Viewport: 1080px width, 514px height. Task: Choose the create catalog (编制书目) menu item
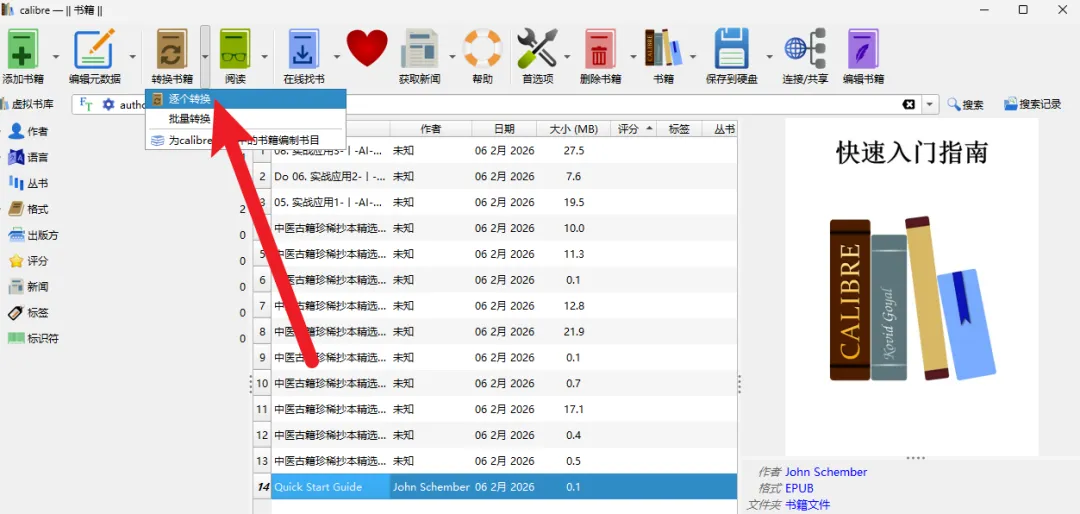click(x=245, y=140)
